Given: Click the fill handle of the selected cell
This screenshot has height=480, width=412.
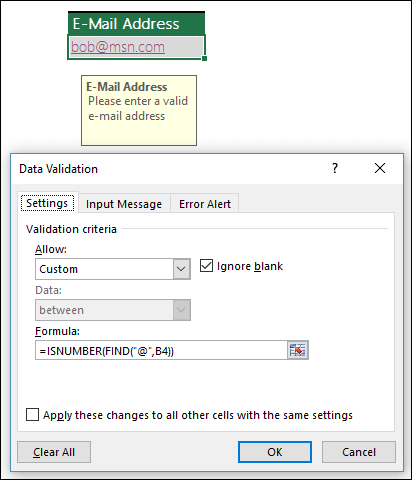Looking at the screenshot, I should click(x=204, y=58).
